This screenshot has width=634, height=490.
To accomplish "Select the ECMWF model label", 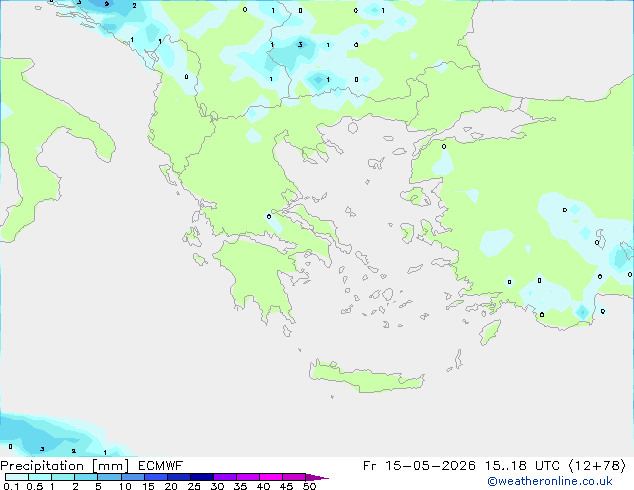I will tap(161, 466).
